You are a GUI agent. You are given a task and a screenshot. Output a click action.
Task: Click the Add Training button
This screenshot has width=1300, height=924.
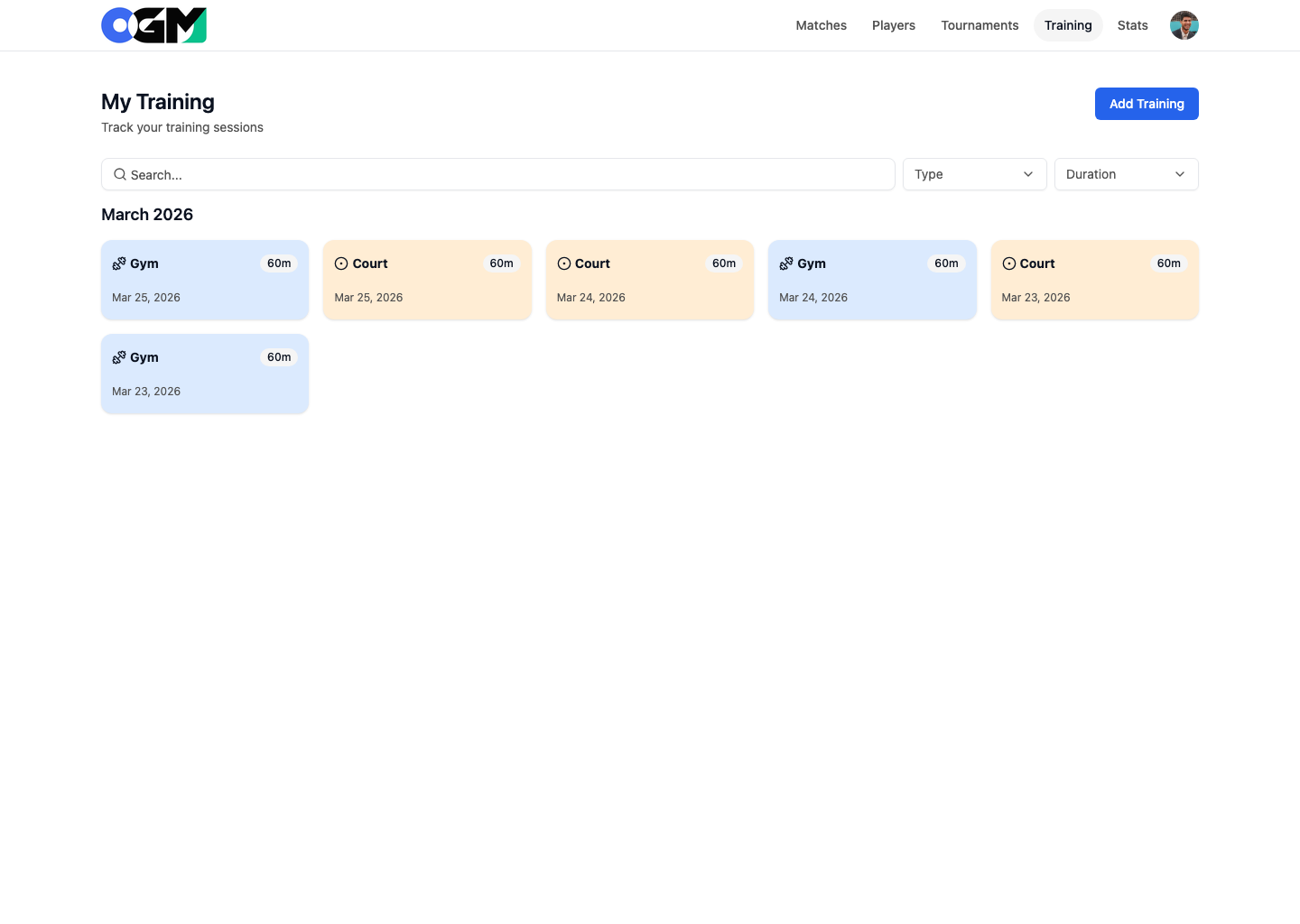click(x=1147, y=104)
